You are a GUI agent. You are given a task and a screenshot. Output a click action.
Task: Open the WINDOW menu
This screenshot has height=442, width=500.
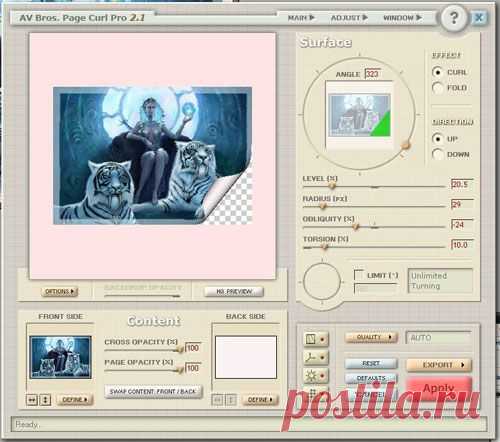point(402,17)
